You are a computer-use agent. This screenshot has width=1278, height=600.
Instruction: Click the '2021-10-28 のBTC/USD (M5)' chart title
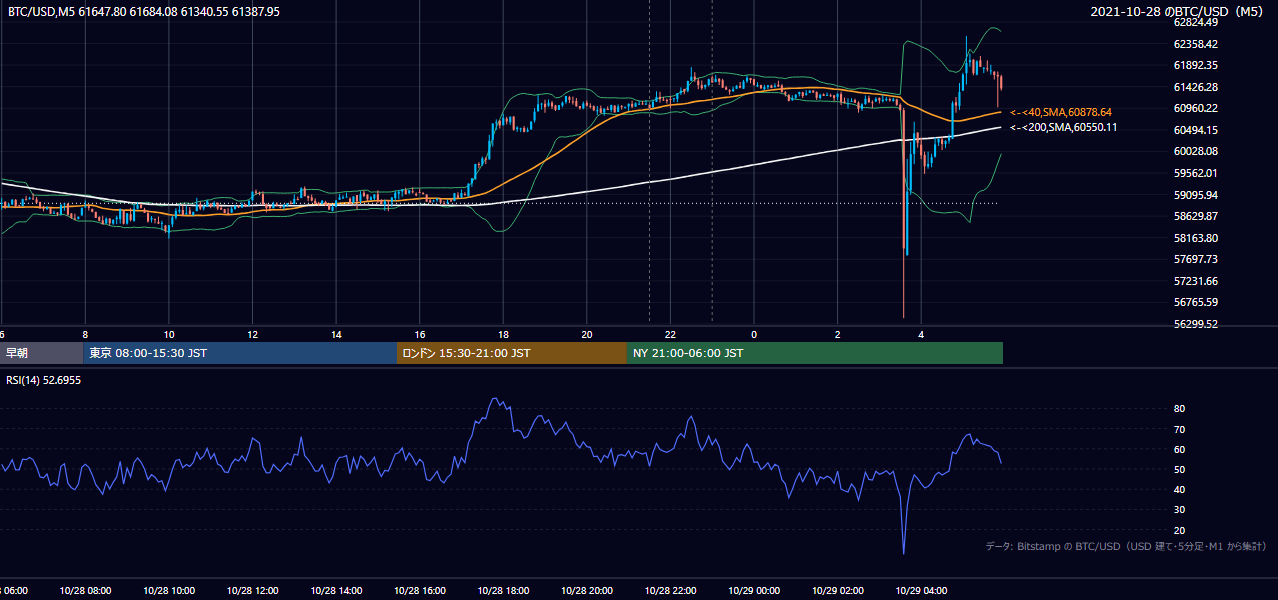[x=1179, y=12]
